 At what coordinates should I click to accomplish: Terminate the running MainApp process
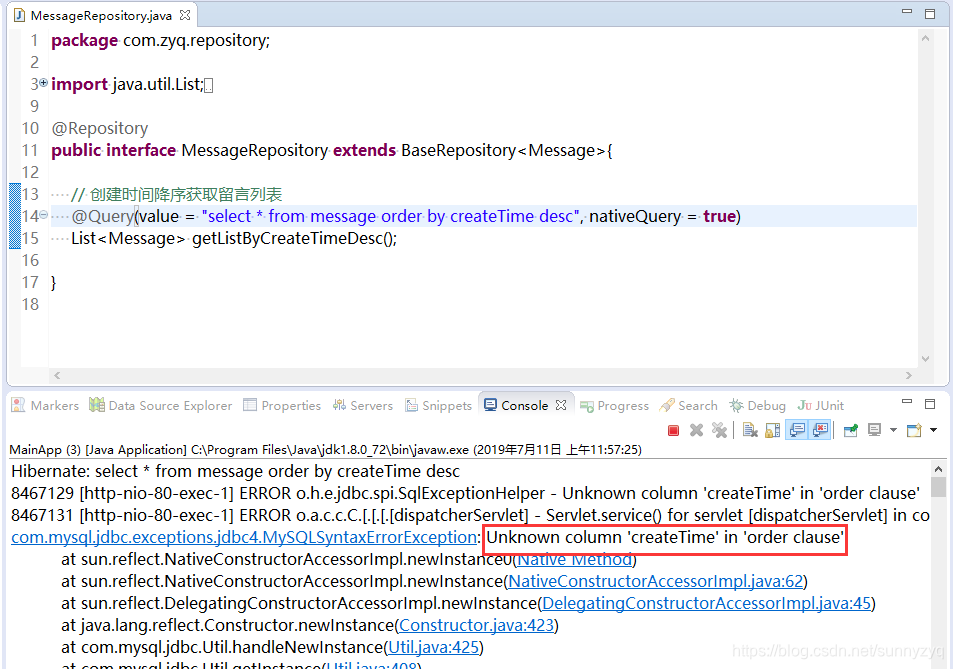point(672,430)
